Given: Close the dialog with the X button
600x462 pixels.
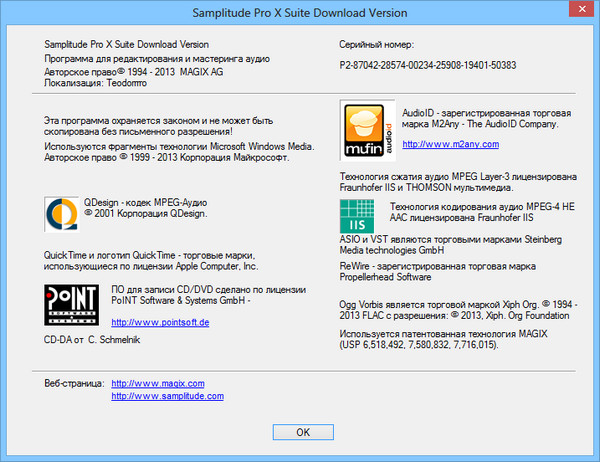Looking at the screenshot, I should coord(573,13).
